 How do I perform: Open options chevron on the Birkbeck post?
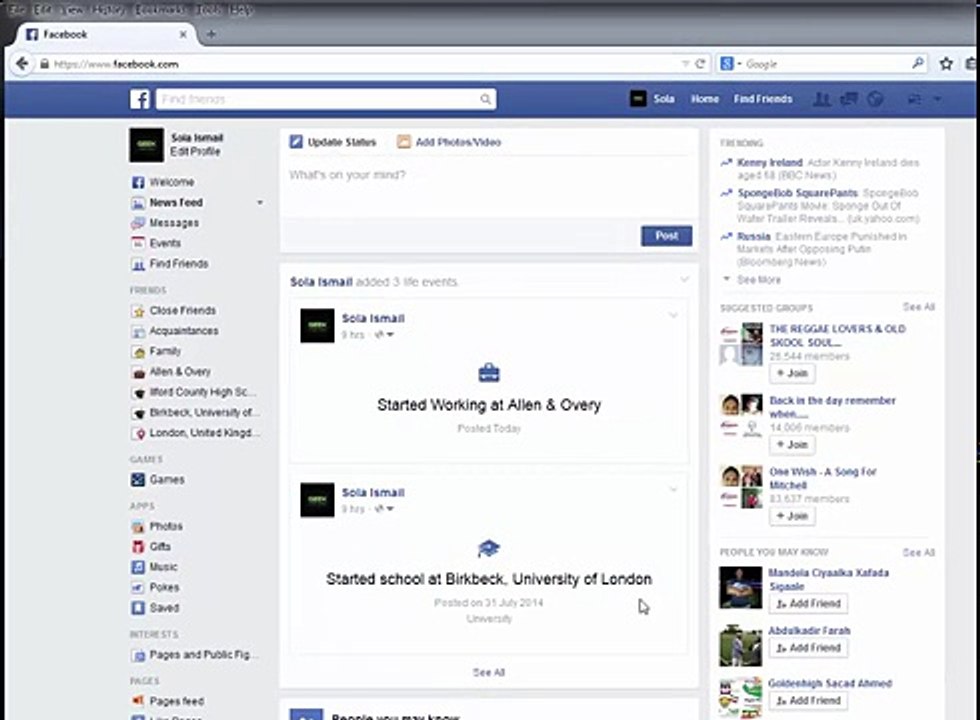673,489
